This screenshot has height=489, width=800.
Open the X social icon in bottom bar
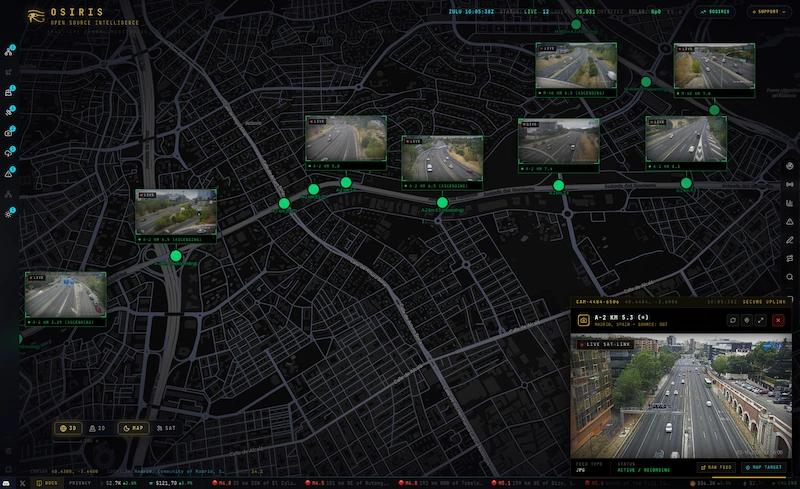click(x=22, y=483)
